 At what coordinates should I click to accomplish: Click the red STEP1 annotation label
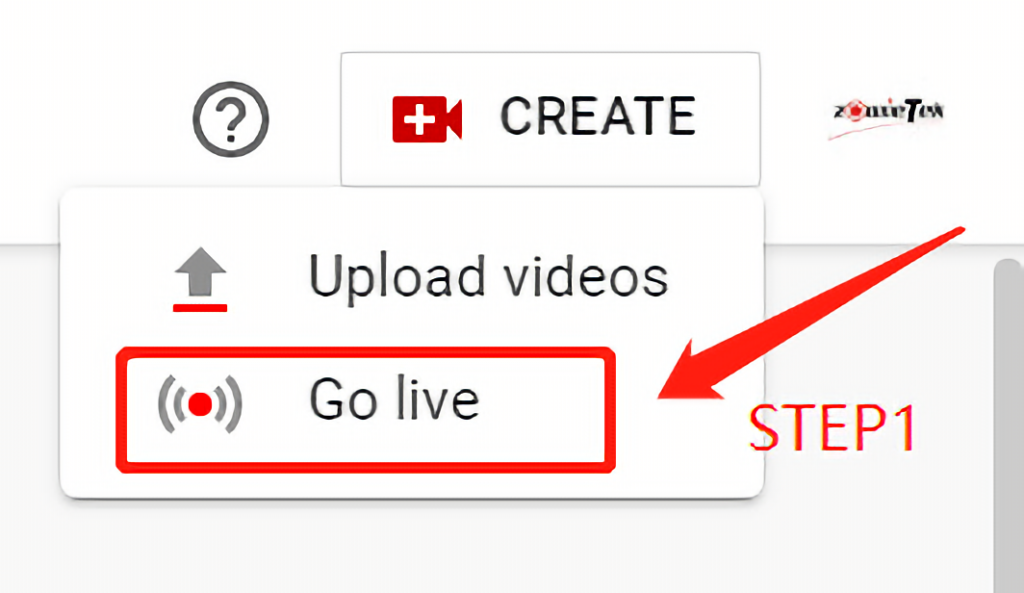(x=833, y=428)
